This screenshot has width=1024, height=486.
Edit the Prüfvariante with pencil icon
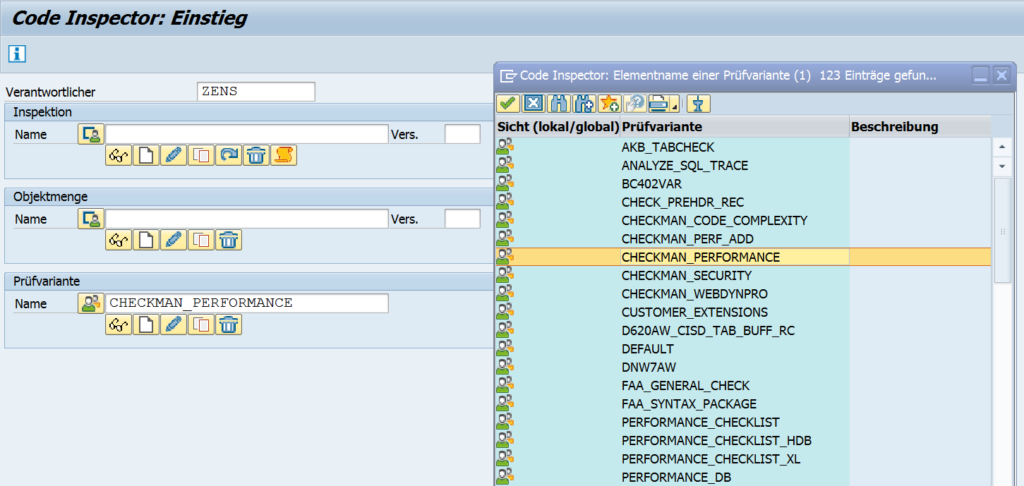174,324
